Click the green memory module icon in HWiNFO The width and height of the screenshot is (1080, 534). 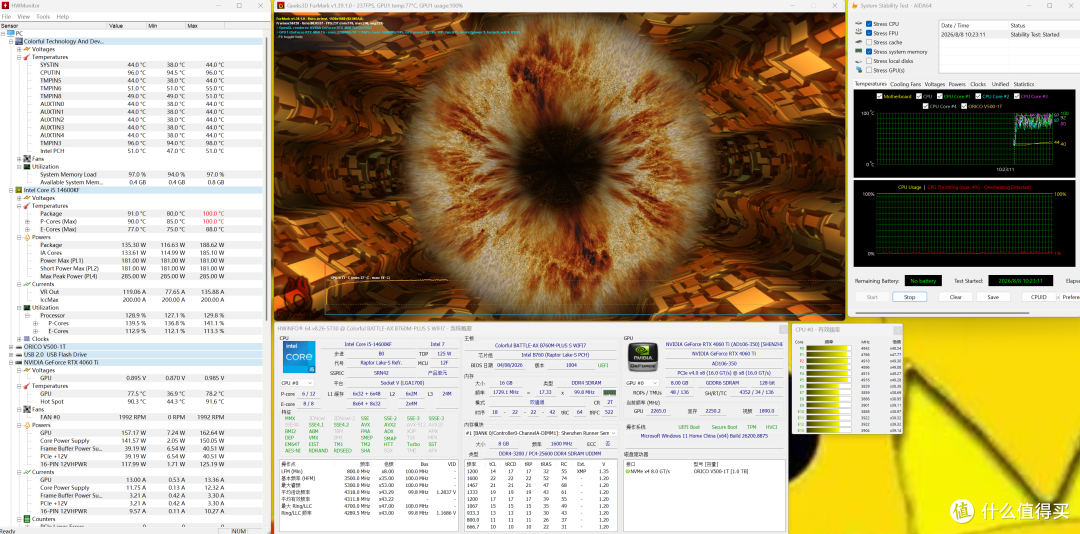click(x=610, y=391)
